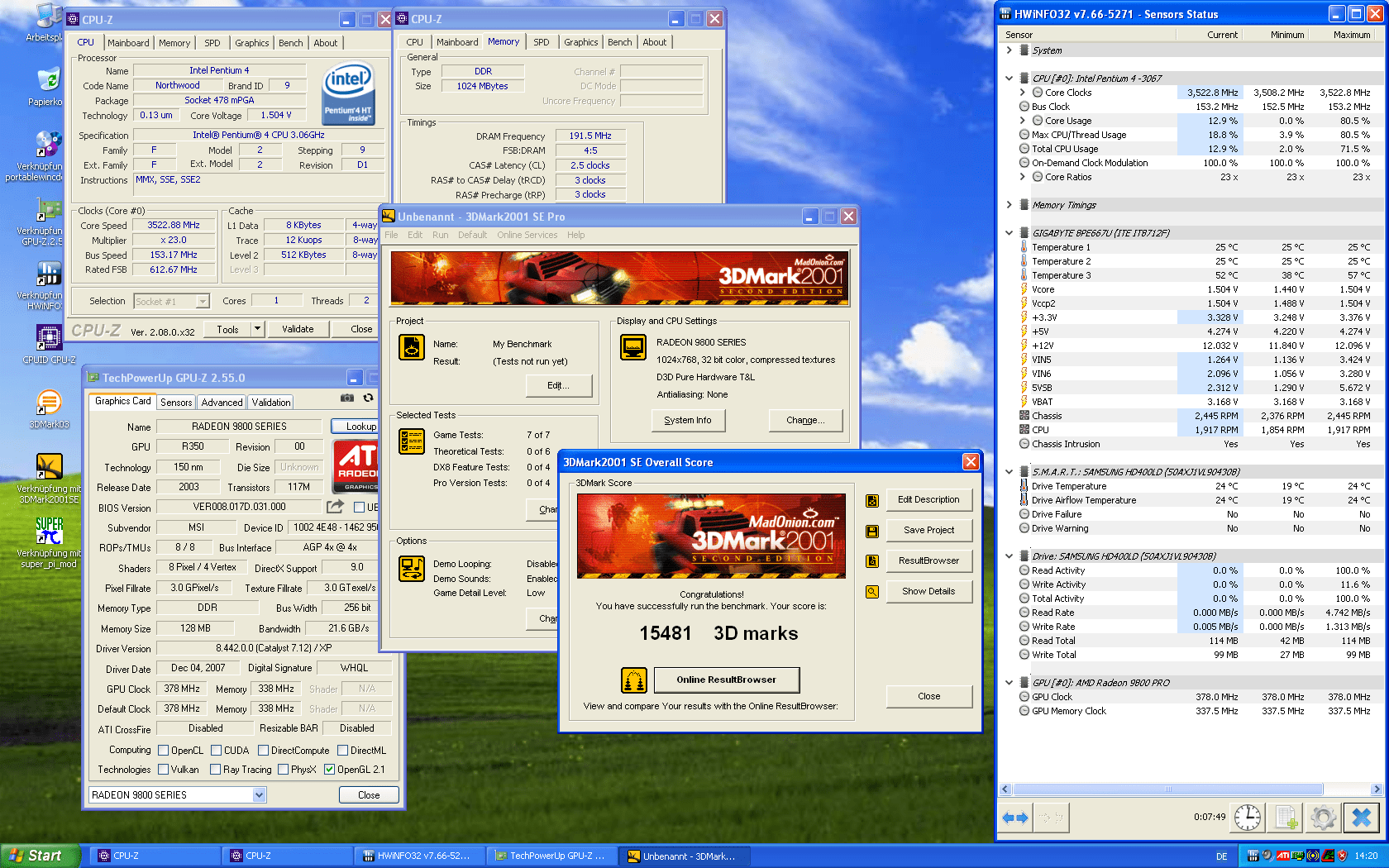Click the Options icon in 3DMark2001
1389x868 pixels.
411,568
